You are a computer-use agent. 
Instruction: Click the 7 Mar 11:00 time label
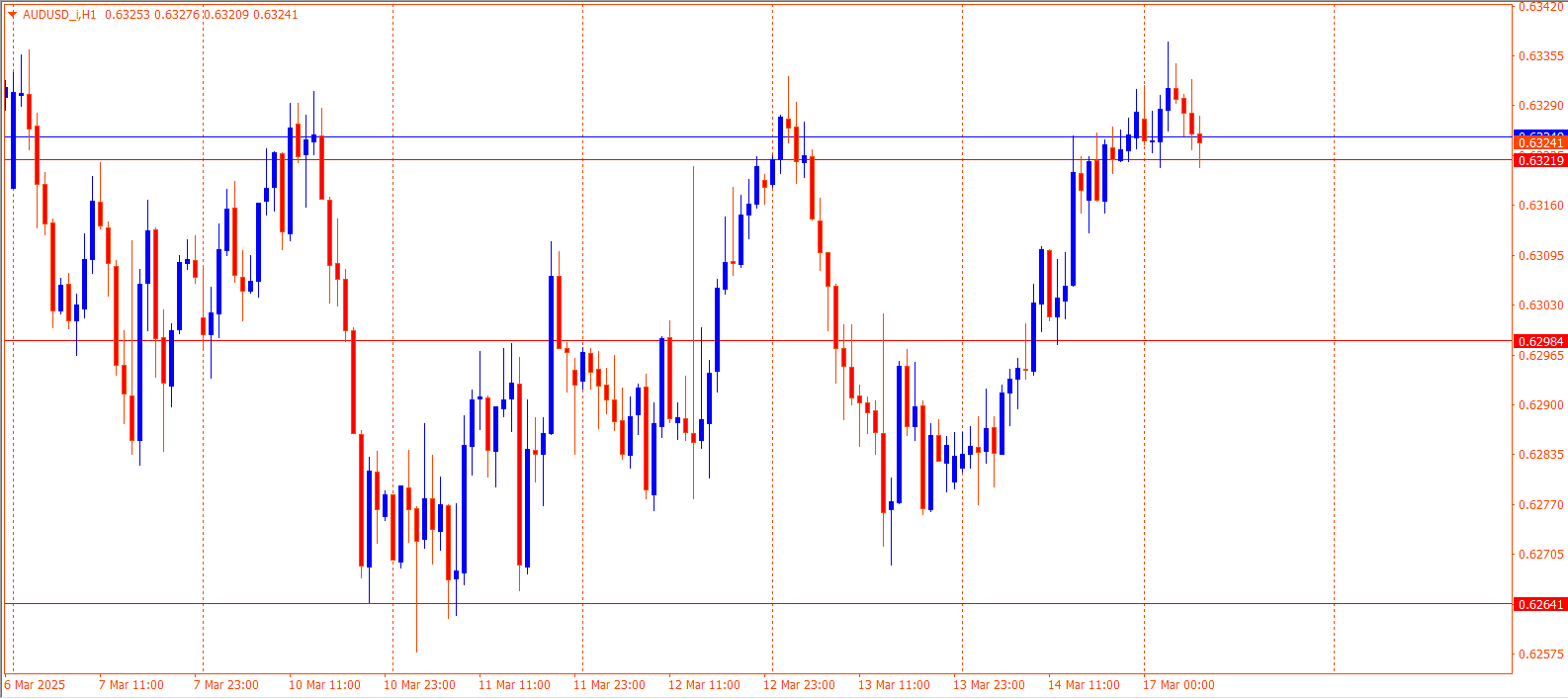click(131, 685)
